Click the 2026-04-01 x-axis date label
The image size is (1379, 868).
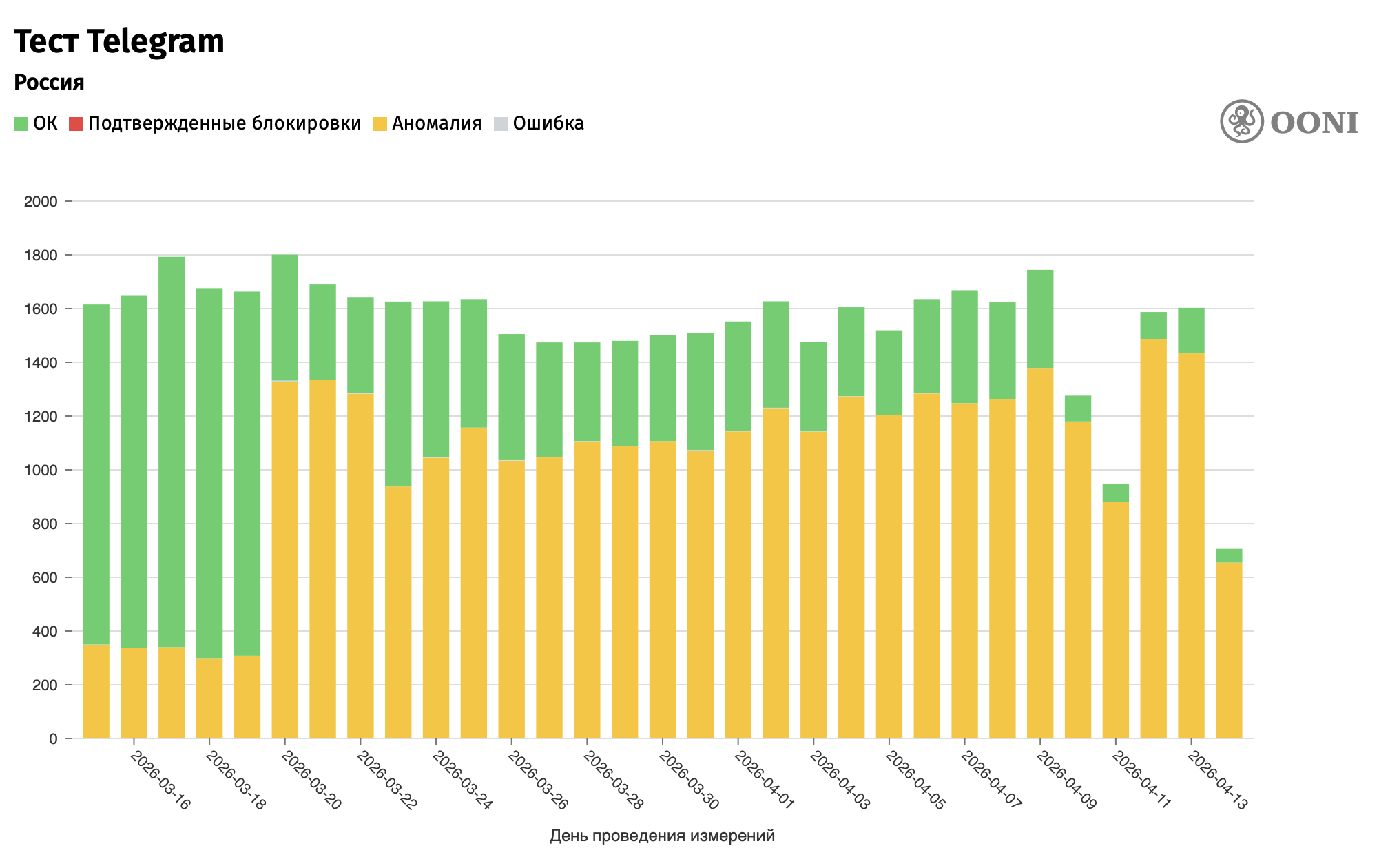(765, 781)
